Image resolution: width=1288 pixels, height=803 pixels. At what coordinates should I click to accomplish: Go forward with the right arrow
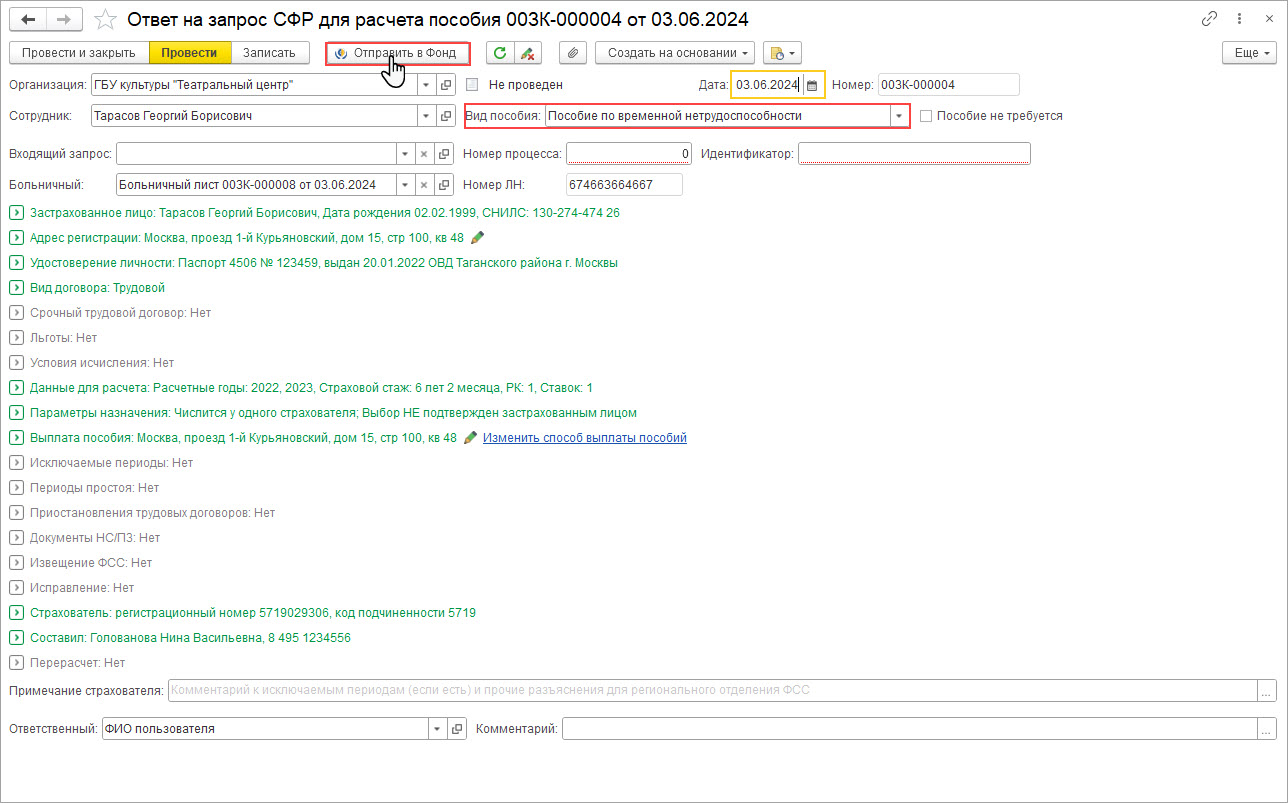(64, 19)
